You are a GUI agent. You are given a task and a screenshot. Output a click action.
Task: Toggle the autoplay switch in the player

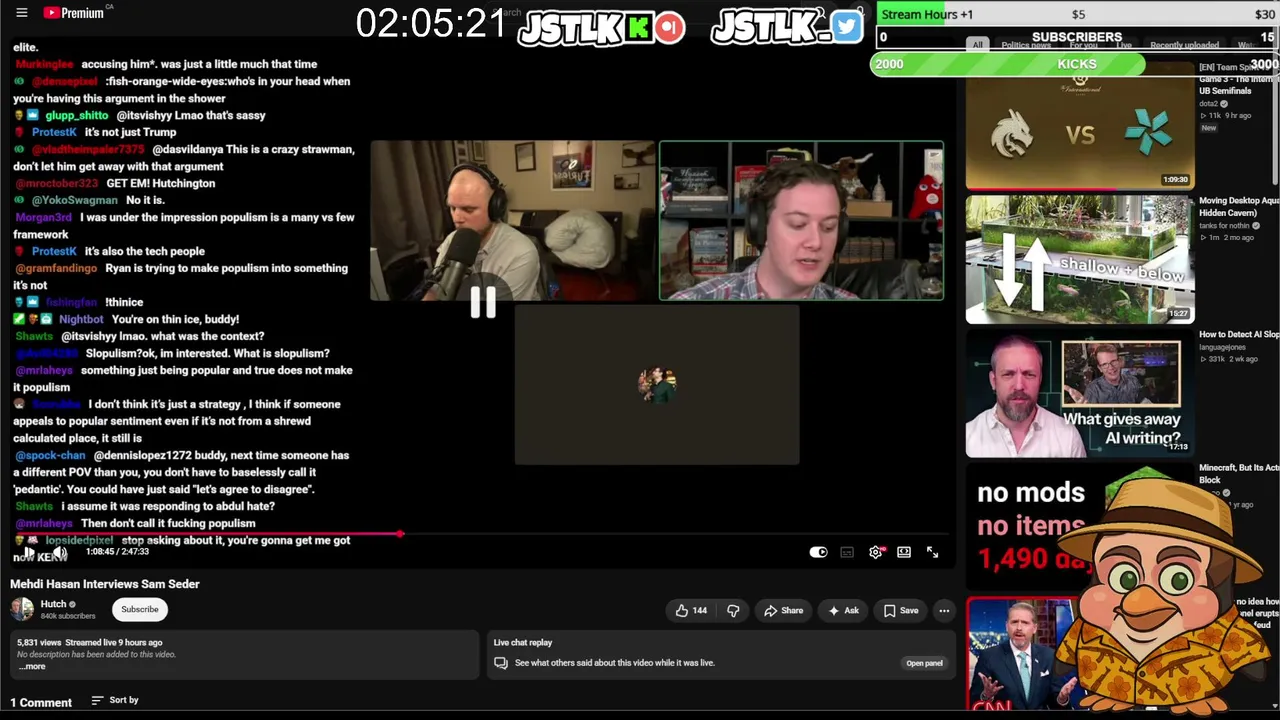coord(818,552)
